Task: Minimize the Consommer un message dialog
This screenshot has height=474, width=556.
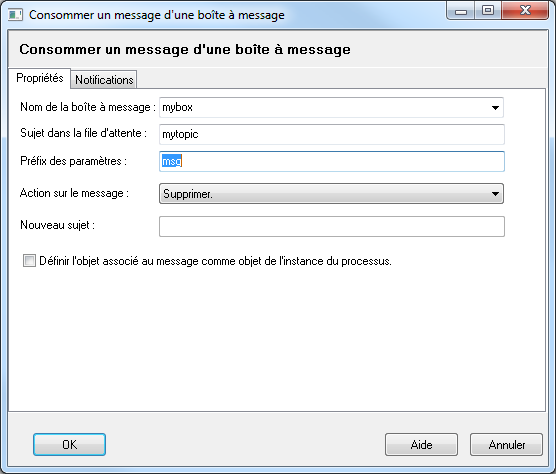Action: [x=461, y=11]
